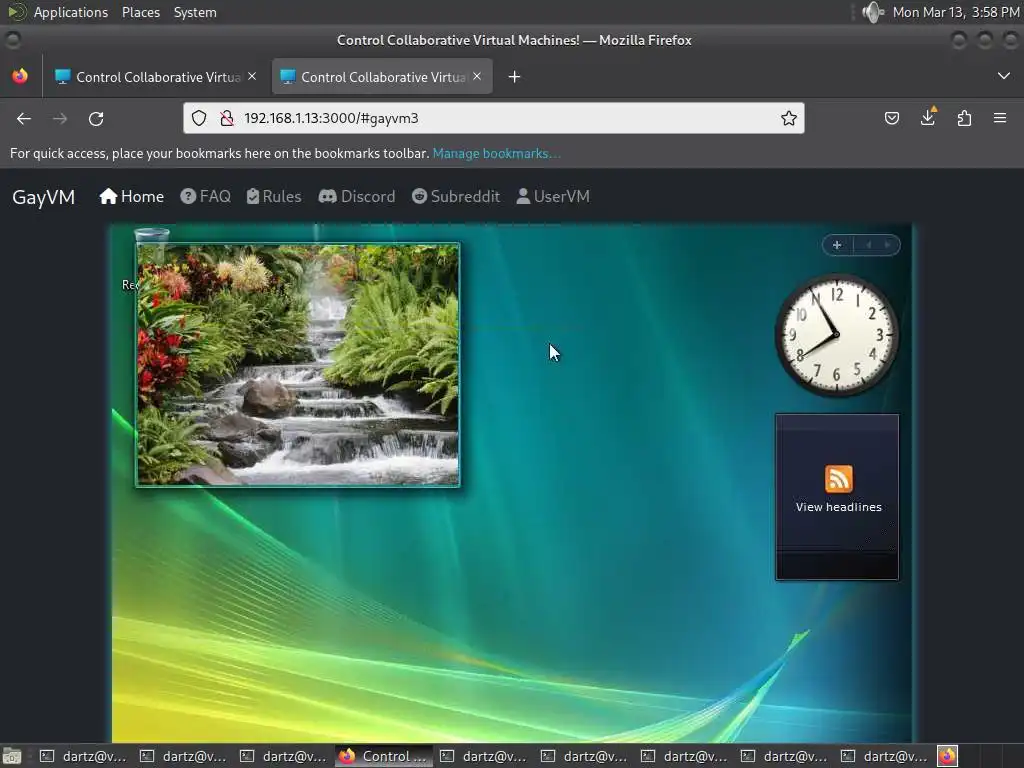
Task: Bookmark this page with the star icon
Action: click(789, 118)
